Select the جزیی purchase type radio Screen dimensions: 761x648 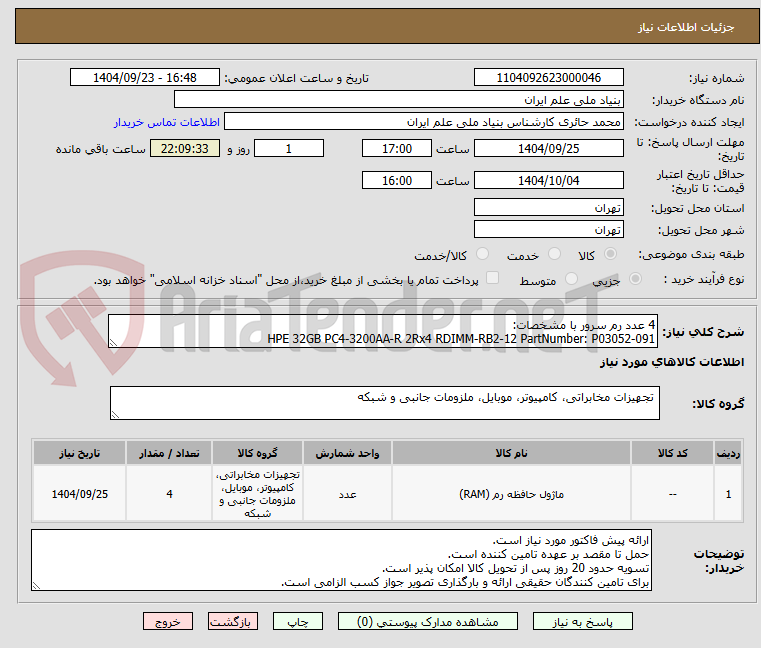pos(635,279)
